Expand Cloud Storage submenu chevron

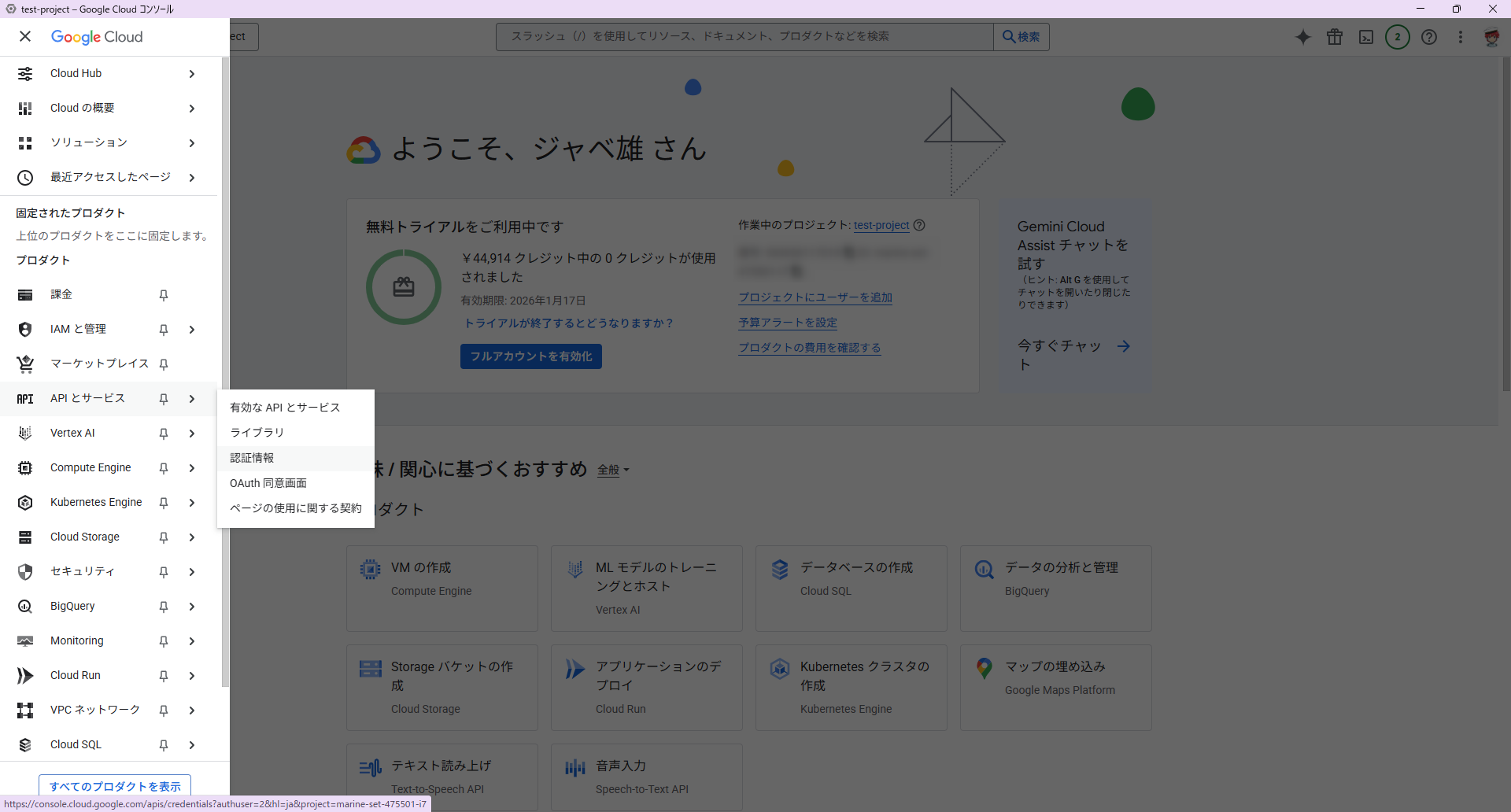point(192,537)
